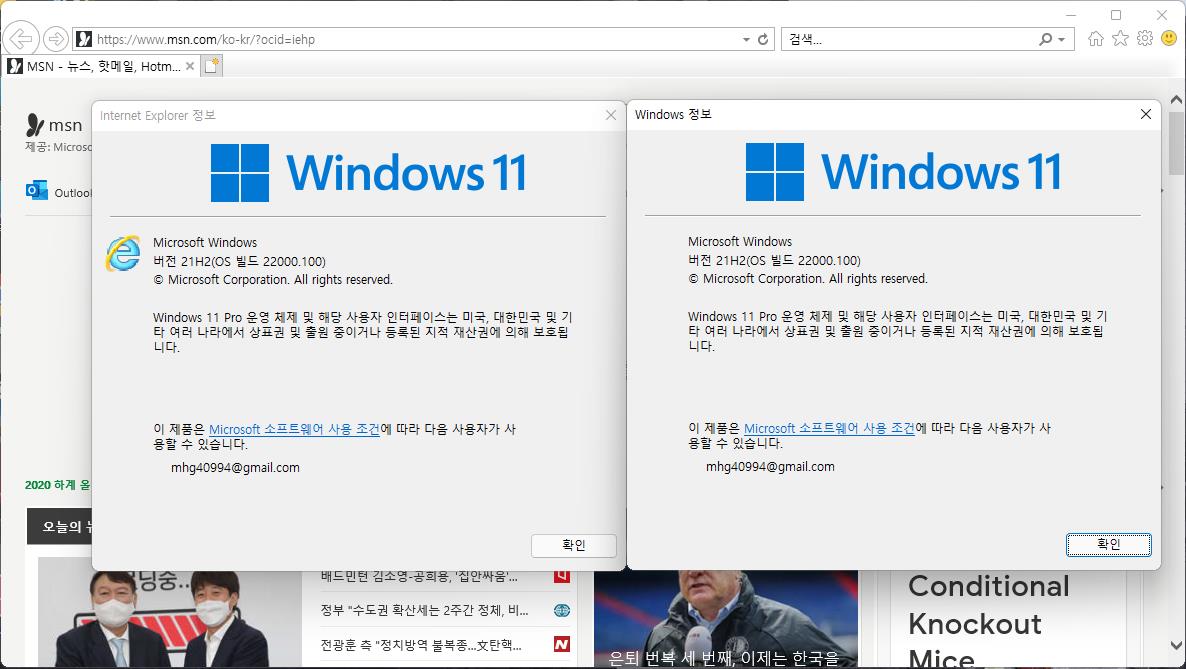Click the page scrollbar down arrow
The width and height of the screenshot is (1186, 669).
tap(1176, 646)
